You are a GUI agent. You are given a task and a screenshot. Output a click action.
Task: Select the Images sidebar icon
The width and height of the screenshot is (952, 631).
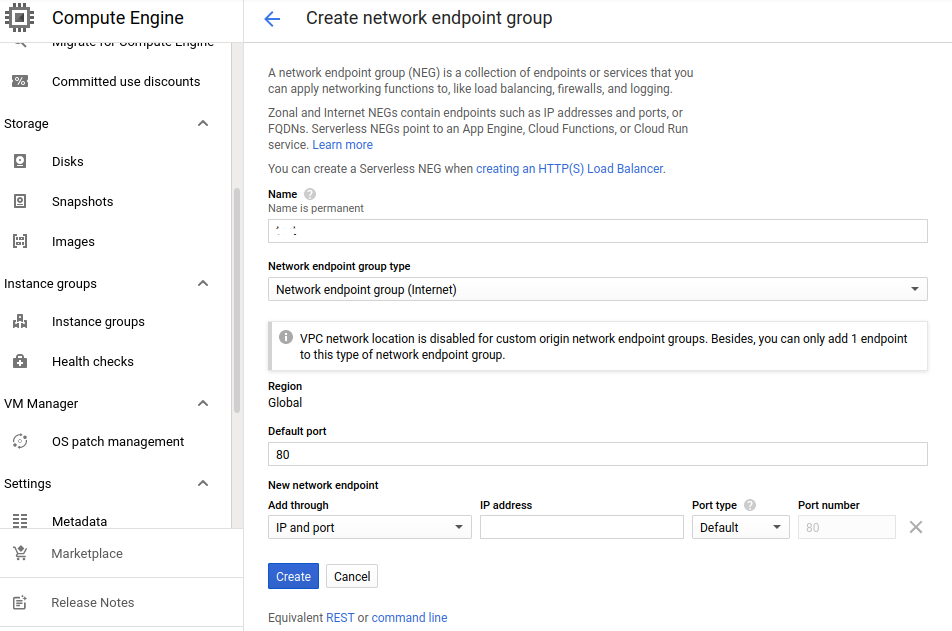(x=21, y=241)
